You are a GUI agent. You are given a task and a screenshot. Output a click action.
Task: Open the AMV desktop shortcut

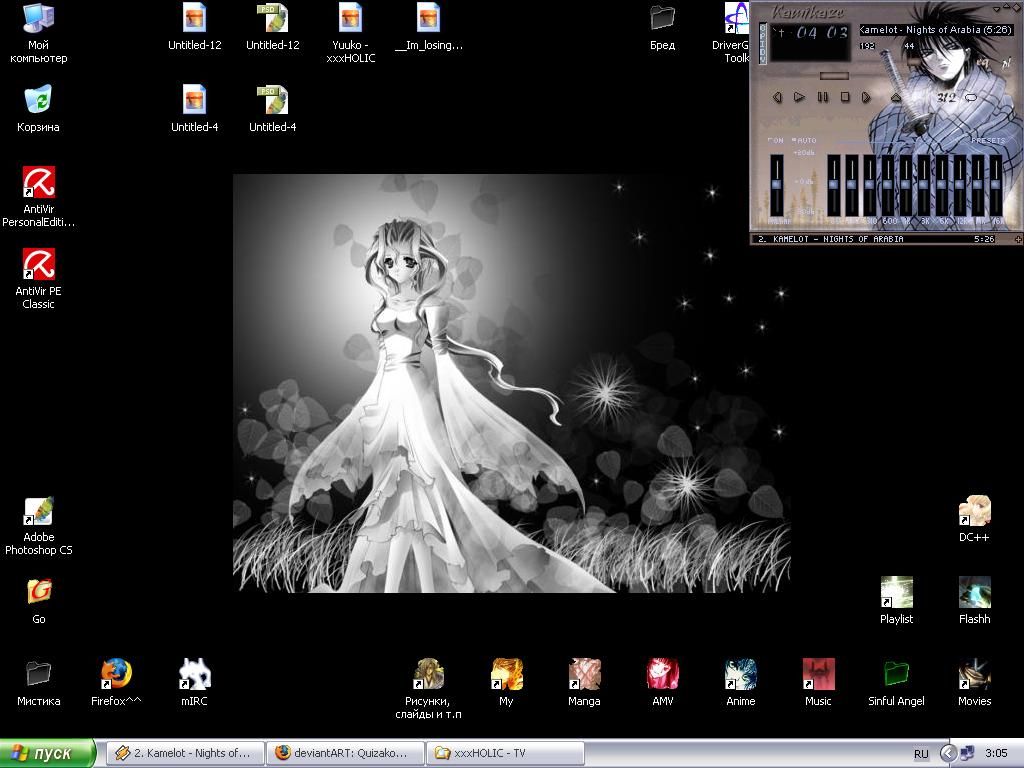pos(662,683)
